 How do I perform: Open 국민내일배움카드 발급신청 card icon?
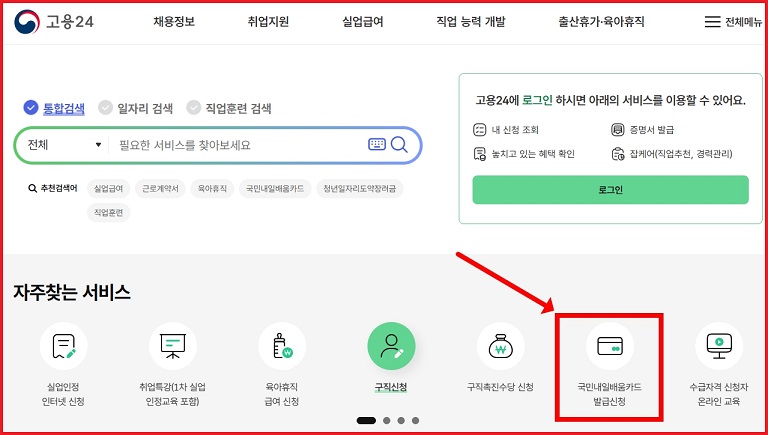[610, 346]
